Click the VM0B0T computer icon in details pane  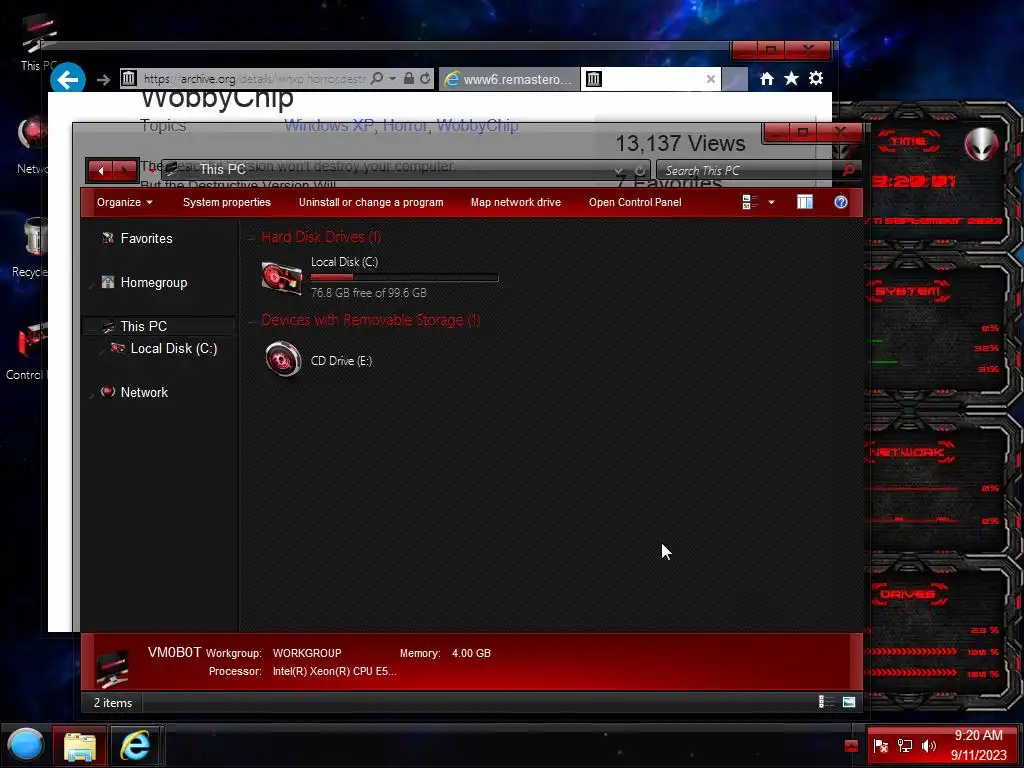click(112, 667)
